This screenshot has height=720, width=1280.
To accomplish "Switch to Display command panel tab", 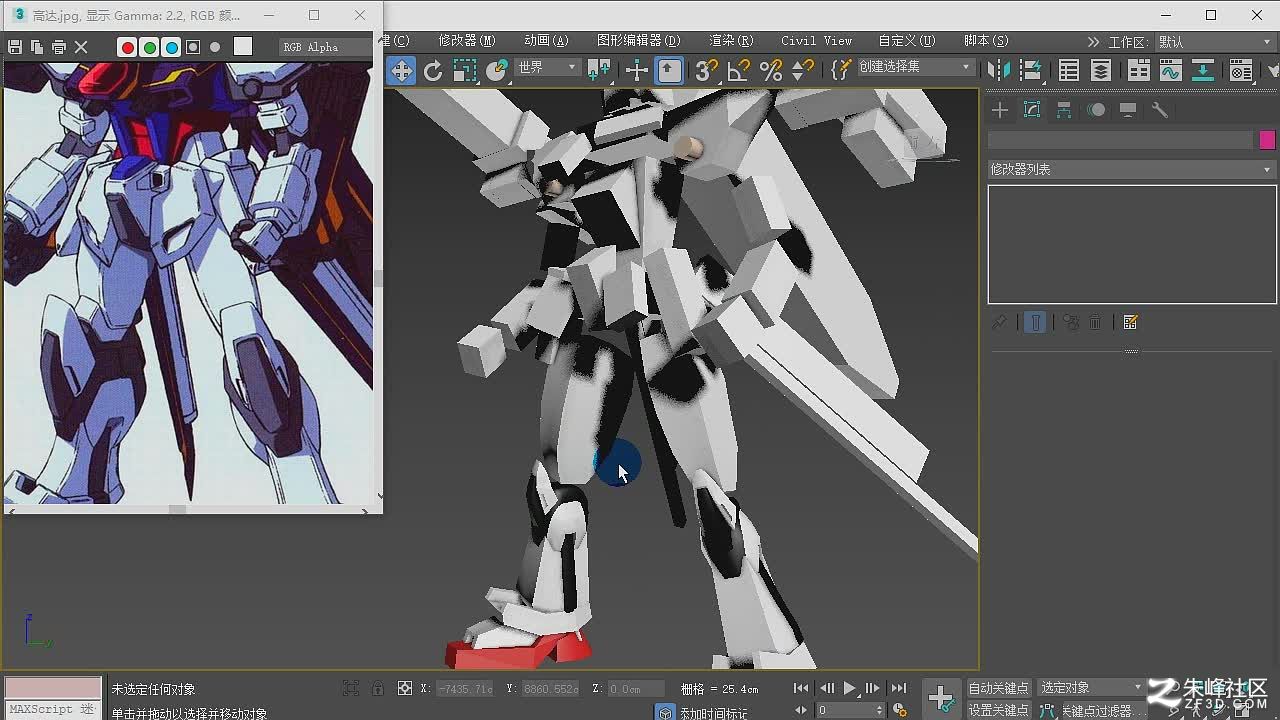I will 1128,110.
